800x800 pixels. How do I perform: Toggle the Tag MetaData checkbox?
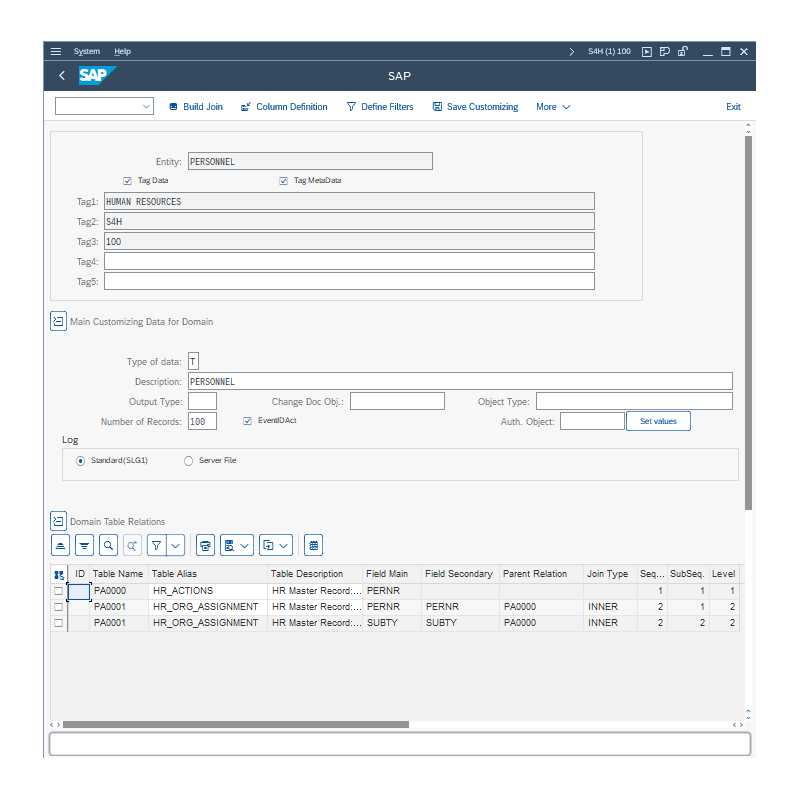pos(284,181)
